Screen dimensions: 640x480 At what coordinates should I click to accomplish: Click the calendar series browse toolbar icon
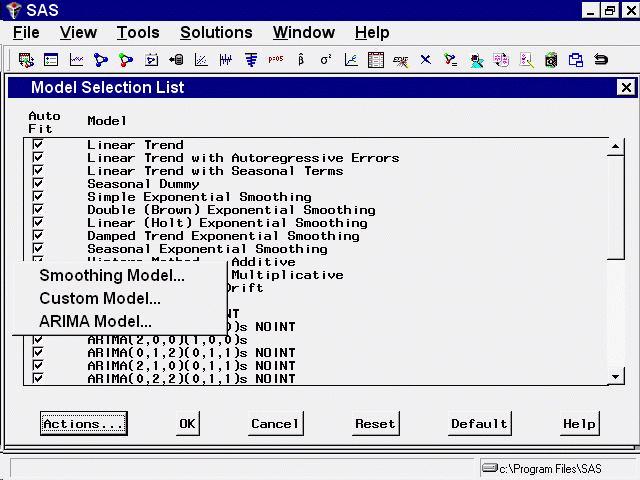coord(26,60)
